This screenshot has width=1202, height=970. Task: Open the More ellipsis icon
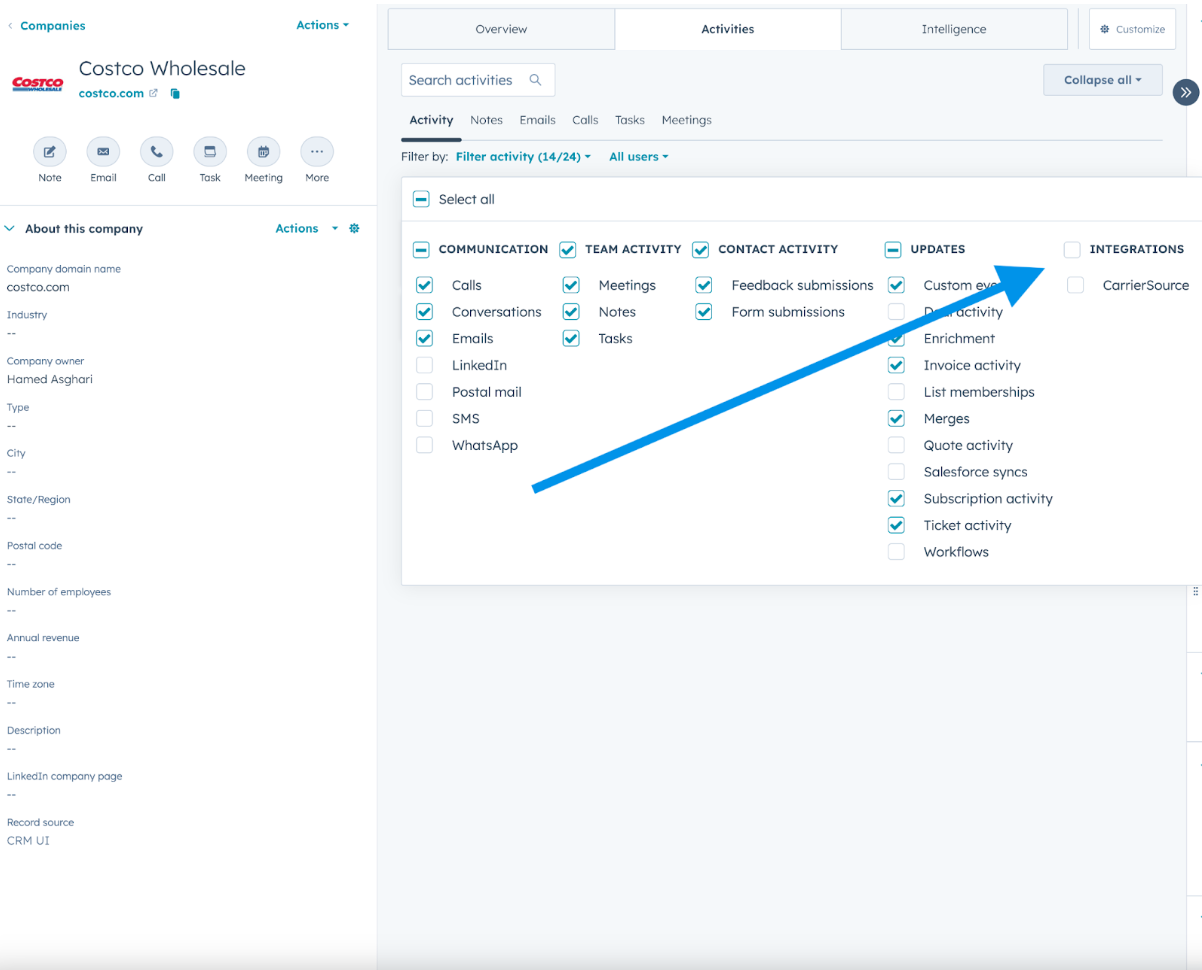(317, 152)
